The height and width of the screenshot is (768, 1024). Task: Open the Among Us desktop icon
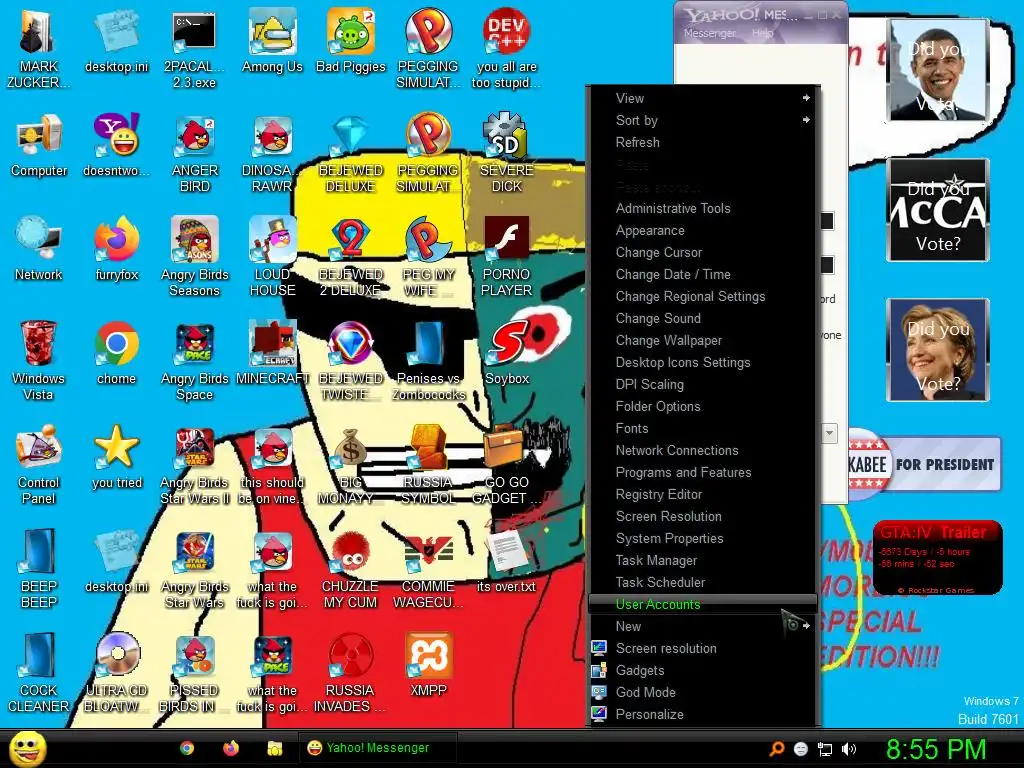click(272, 41)
